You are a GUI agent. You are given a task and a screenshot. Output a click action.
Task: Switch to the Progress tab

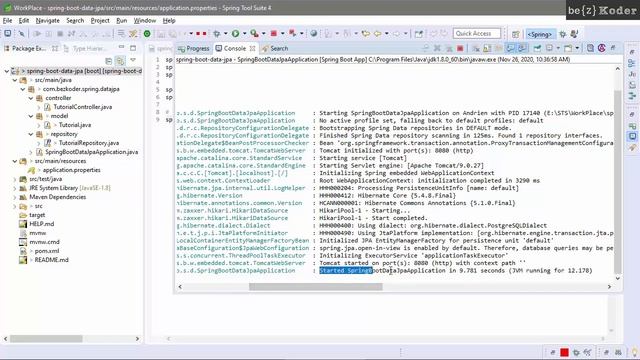[194, 48]
